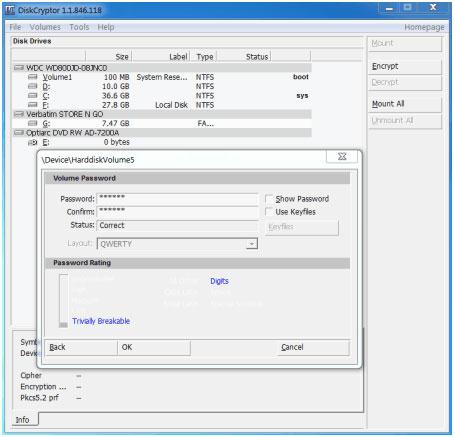The width and height of the screenshot is (454, 437).
Task: Minimize the DiskCryptor window
Action: (389, 8)
